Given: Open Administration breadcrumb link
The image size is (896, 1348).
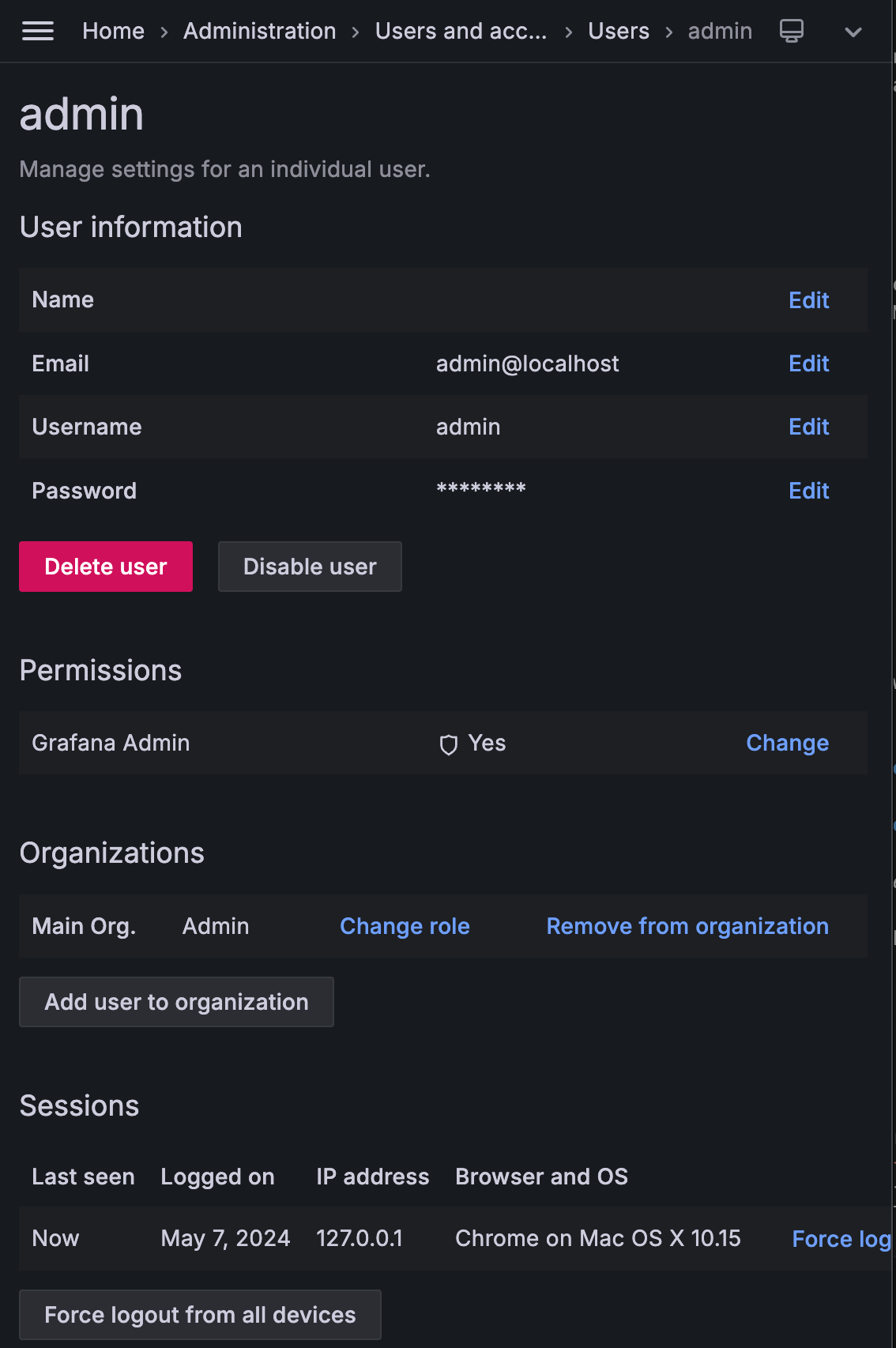Looking at the screenshot, I should 259,32.
